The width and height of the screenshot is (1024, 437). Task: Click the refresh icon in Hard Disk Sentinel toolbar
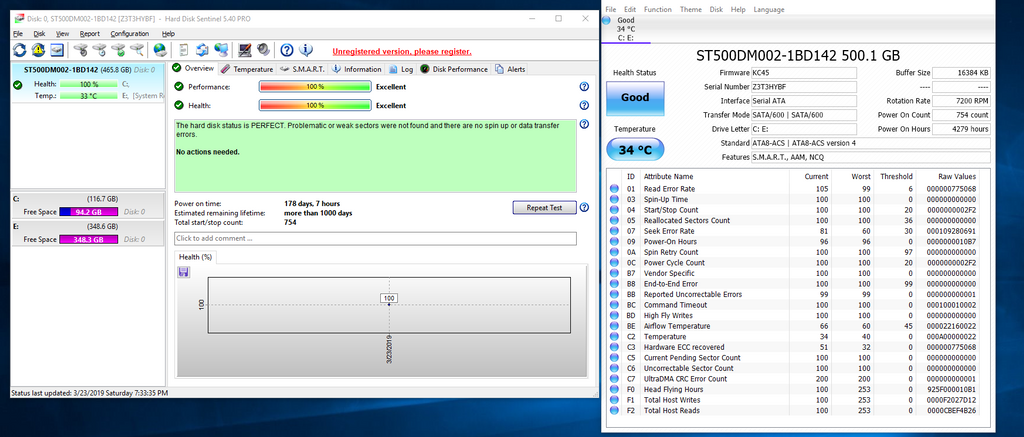tap(21, 50)
